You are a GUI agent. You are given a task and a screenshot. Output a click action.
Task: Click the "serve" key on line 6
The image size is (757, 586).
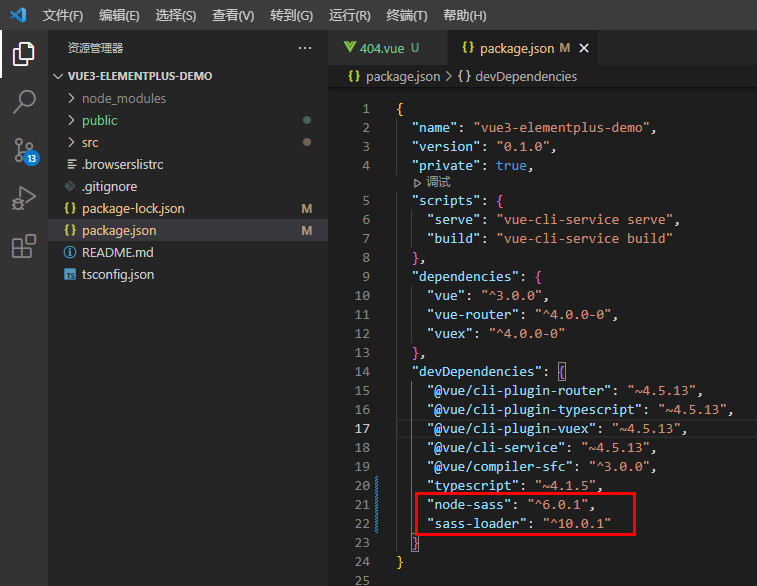point(453,220)
